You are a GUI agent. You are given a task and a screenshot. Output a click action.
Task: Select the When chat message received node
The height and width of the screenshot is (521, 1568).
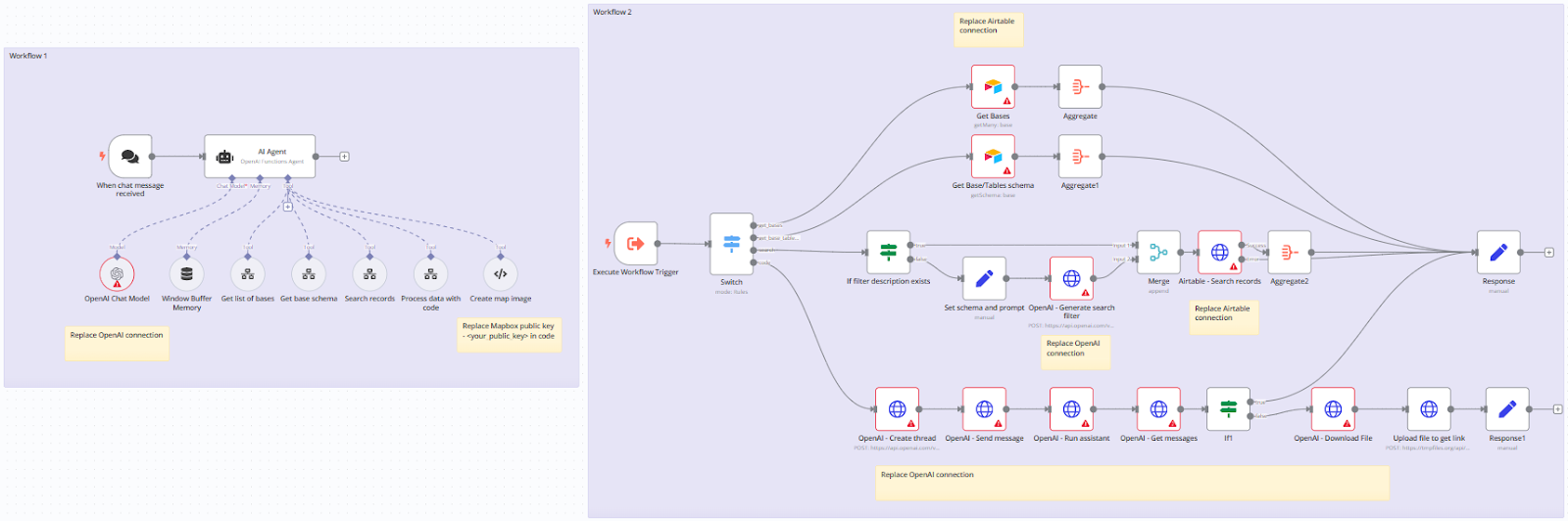(x=129, y=157)
